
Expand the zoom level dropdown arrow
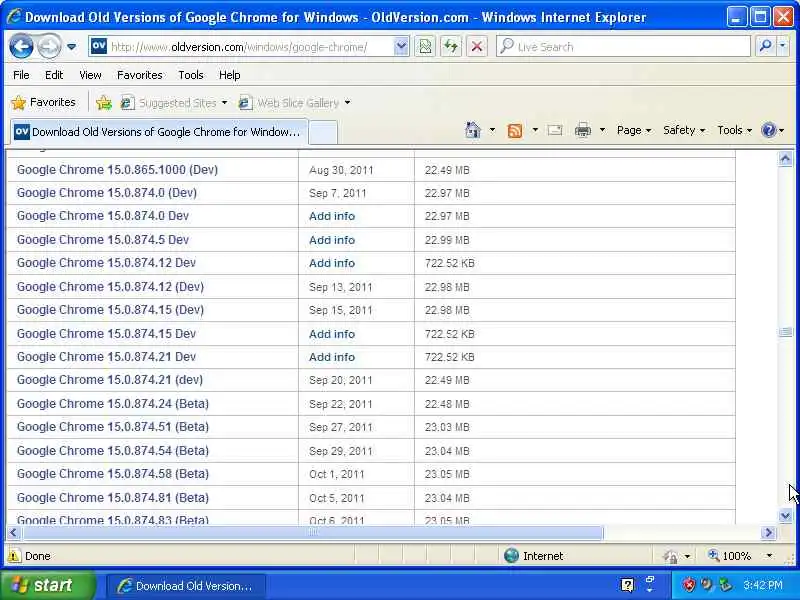coord(769,556)
